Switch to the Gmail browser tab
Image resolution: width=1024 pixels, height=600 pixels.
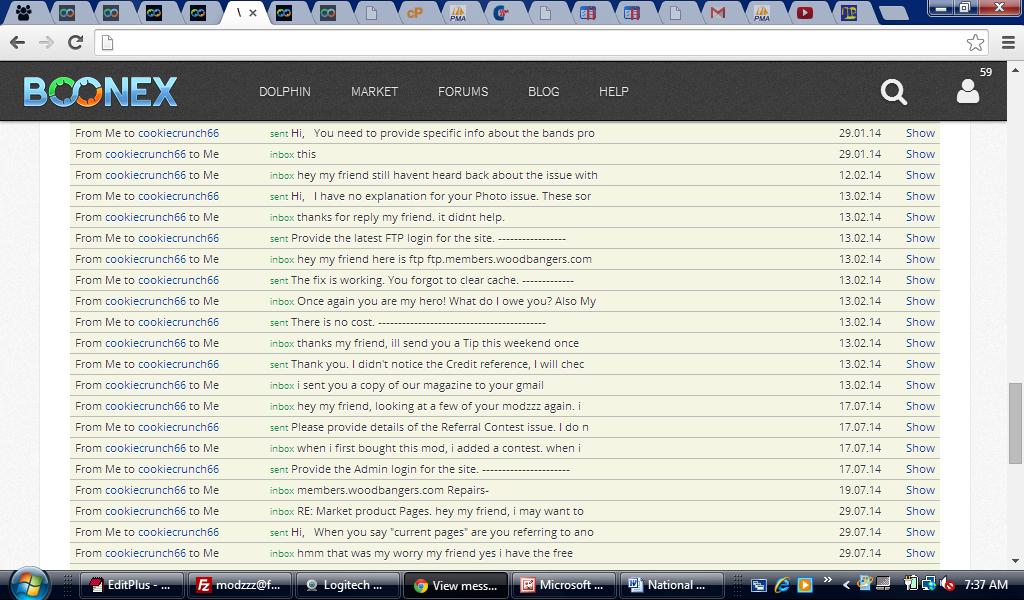(717, 13)
